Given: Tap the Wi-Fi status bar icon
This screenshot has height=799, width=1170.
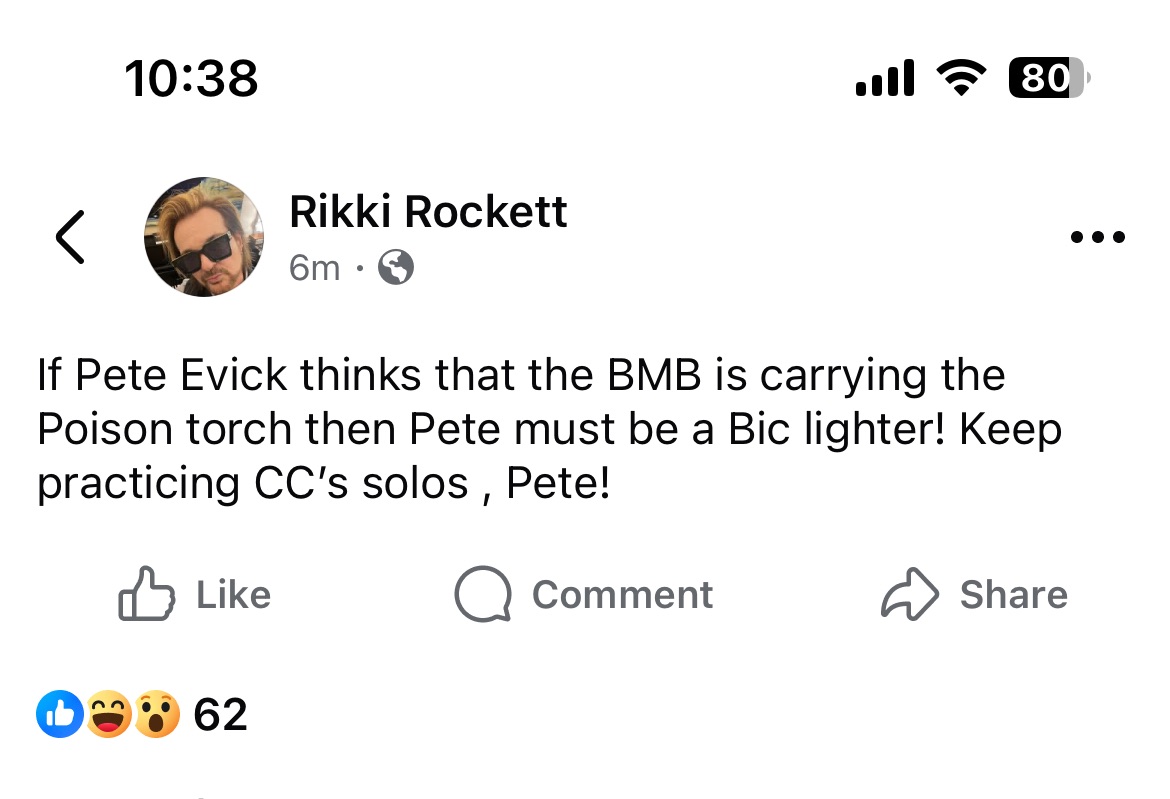Looking at the screenshot, I should coord(961,78).
